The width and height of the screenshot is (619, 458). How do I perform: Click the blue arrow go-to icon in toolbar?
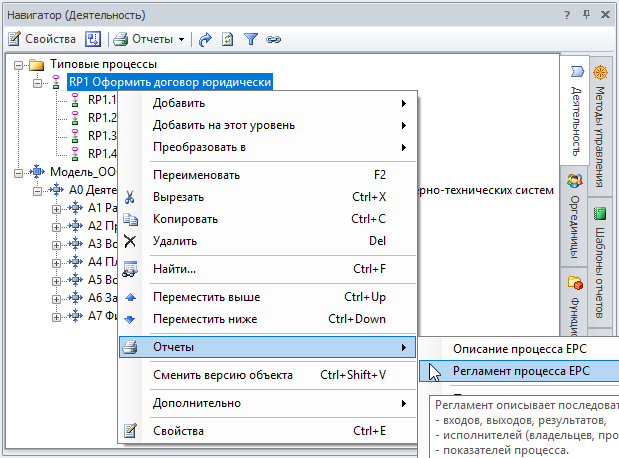pos(206,39)
